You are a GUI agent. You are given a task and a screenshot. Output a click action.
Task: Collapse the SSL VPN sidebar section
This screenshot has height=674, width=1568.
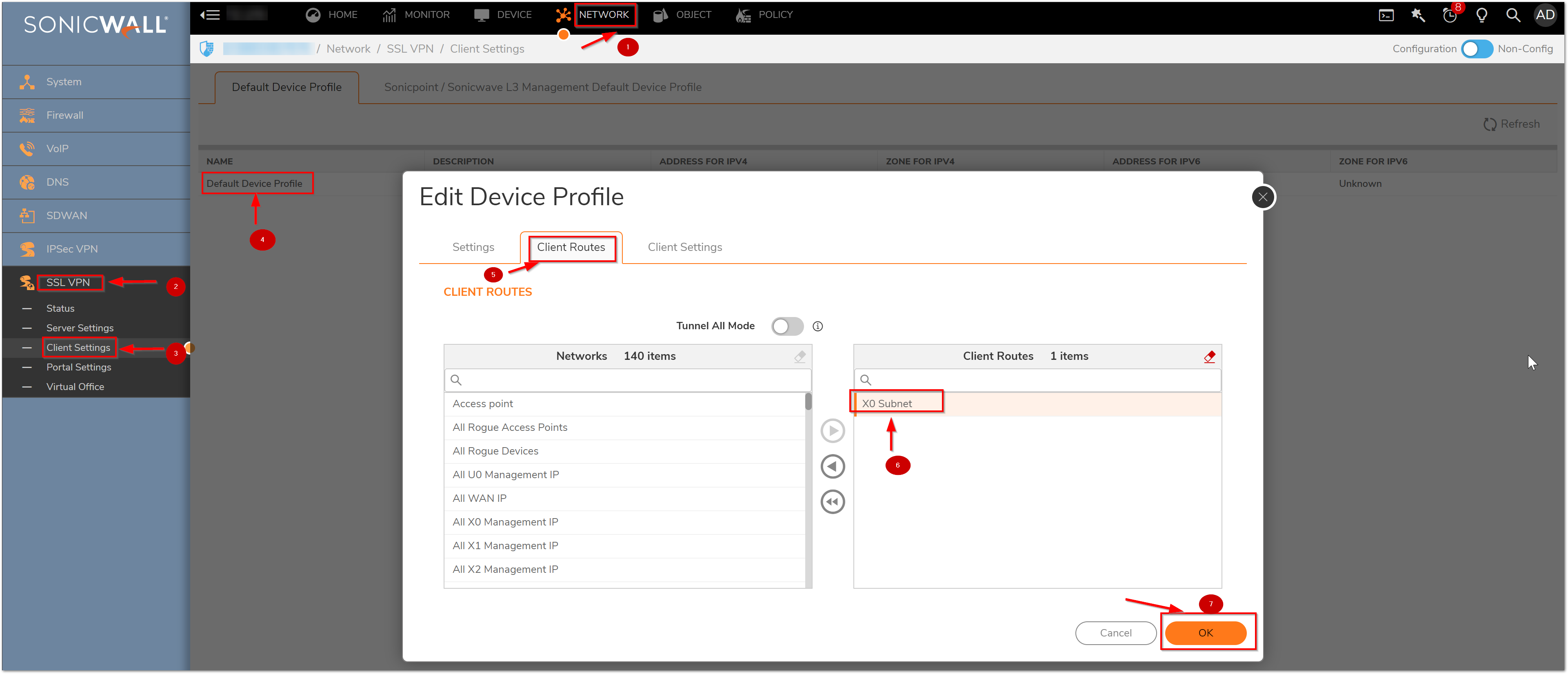68,282
